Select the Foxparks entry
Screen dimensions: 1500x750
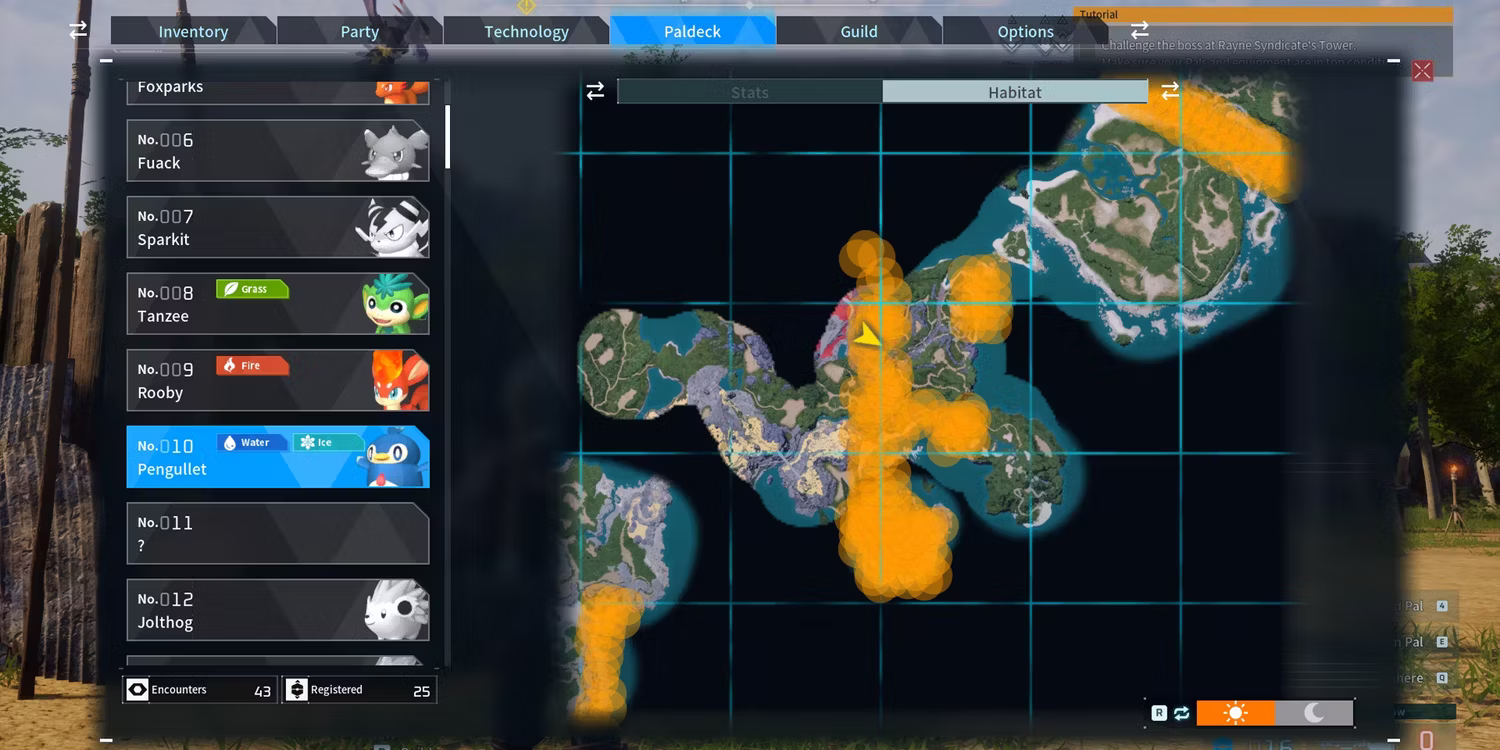click(278, 90)
